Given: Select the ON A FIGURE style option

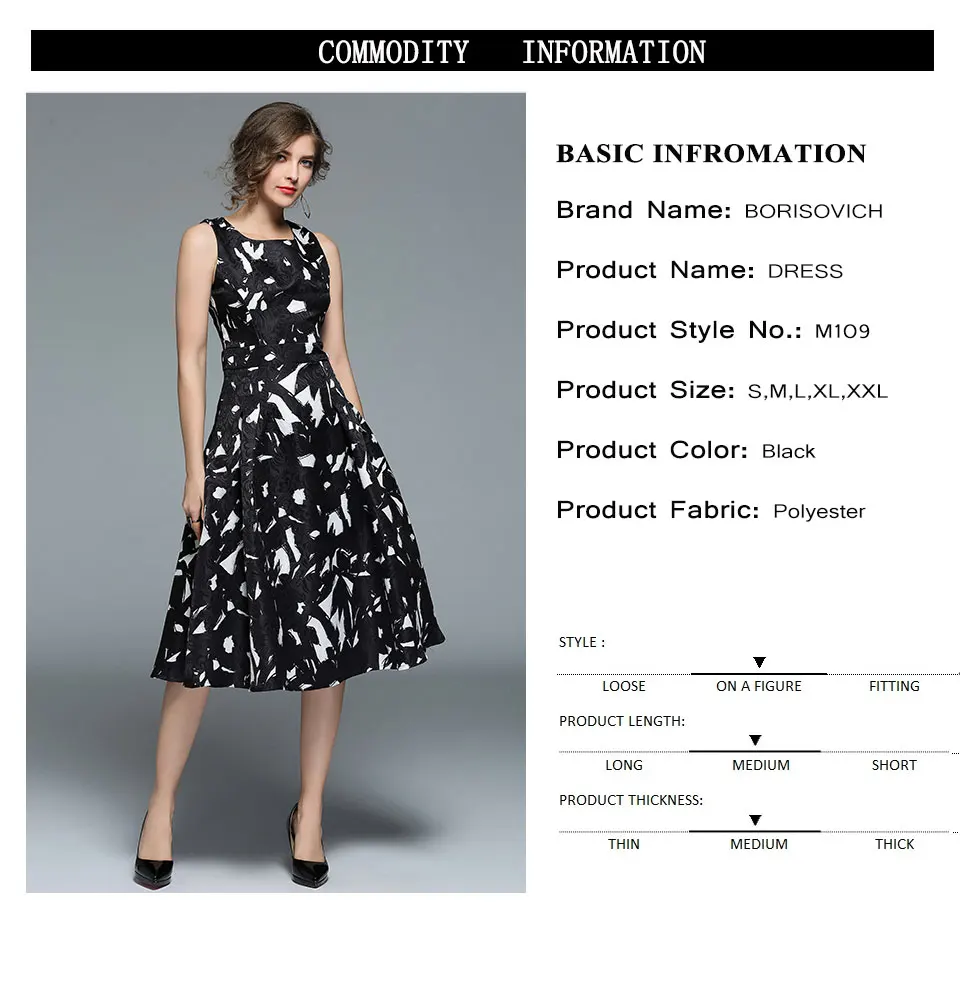Looking at the screenshot, I should [x=758, y=686].
